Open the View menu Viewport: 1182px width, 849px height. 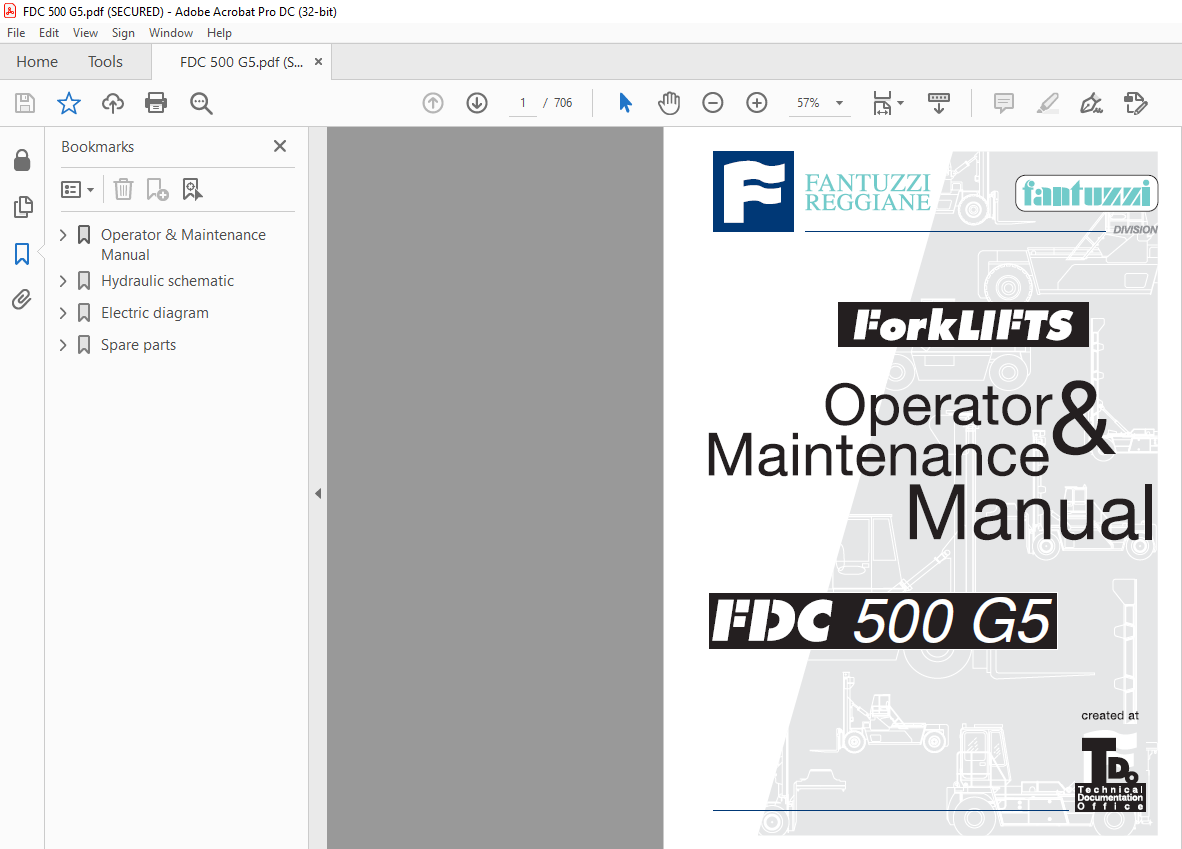pos(85,32)
